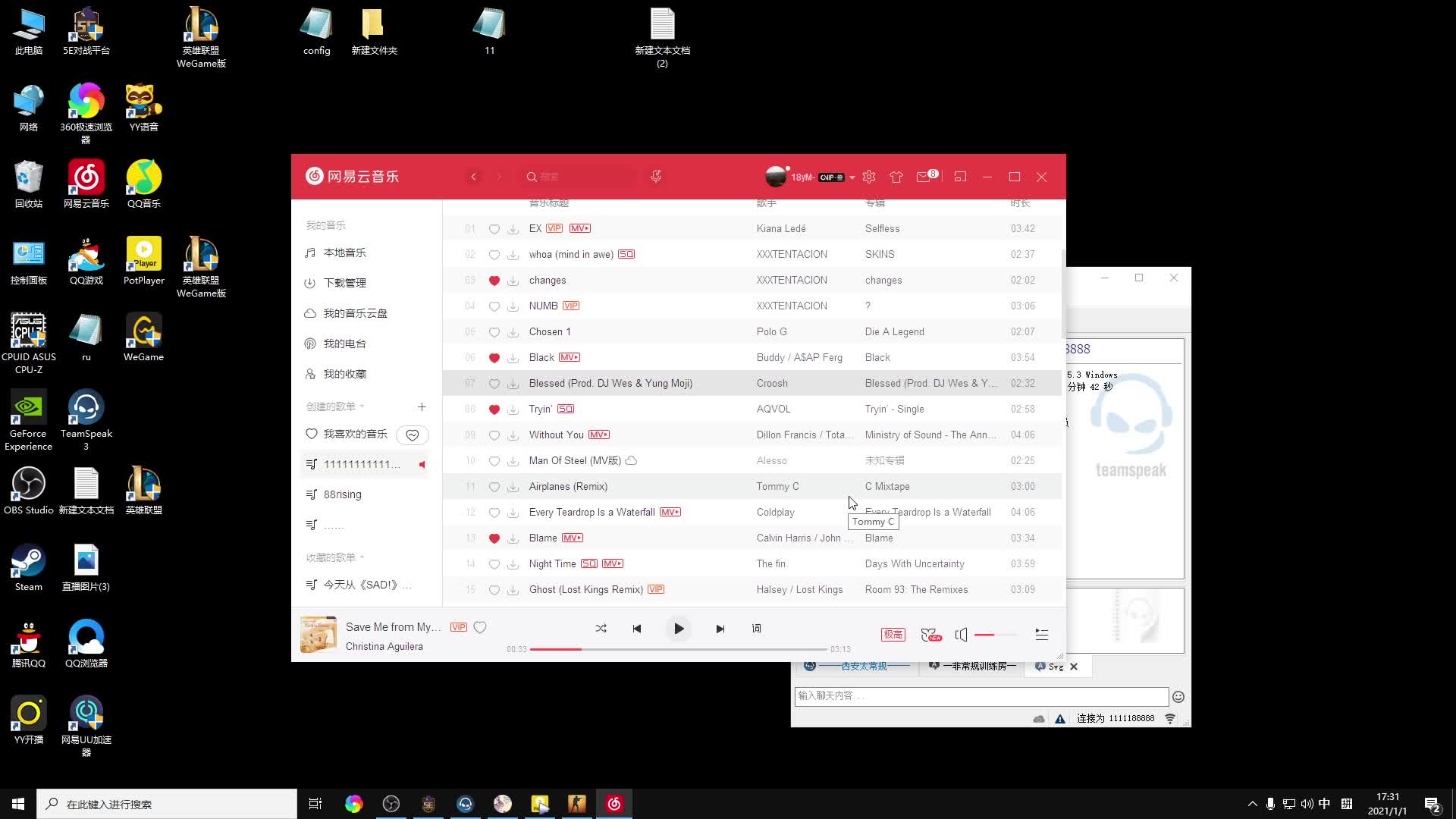Image resolution: width=1456 pixels, height=819 pixels.
Task: Adjust the volume slider
Action: pos(996,635)
